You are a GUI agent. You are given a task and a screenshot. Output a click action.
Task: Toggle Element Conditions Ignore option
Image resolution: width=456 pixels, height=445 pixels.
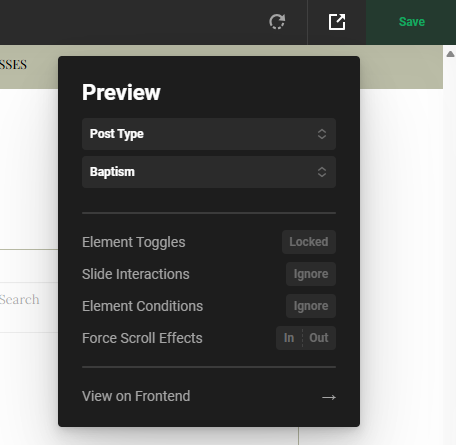pos(311,306)
